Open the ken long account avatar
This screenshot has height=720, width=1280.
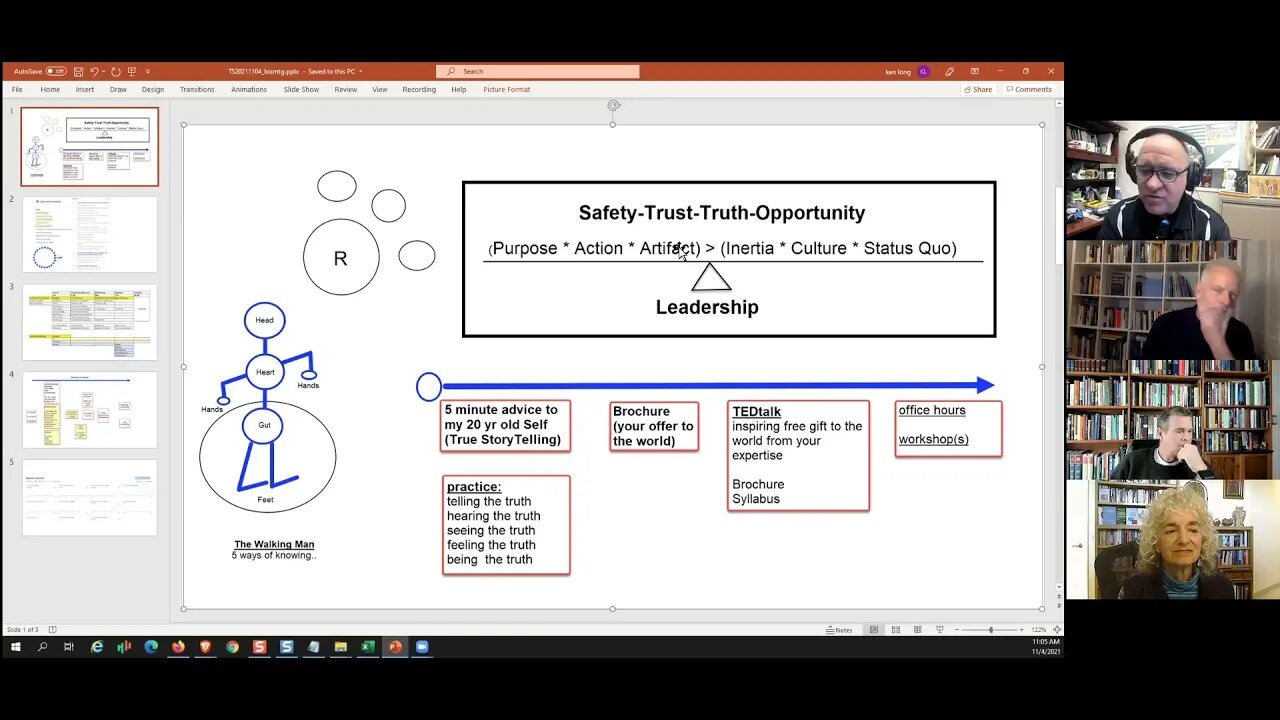tap(923, 71)
